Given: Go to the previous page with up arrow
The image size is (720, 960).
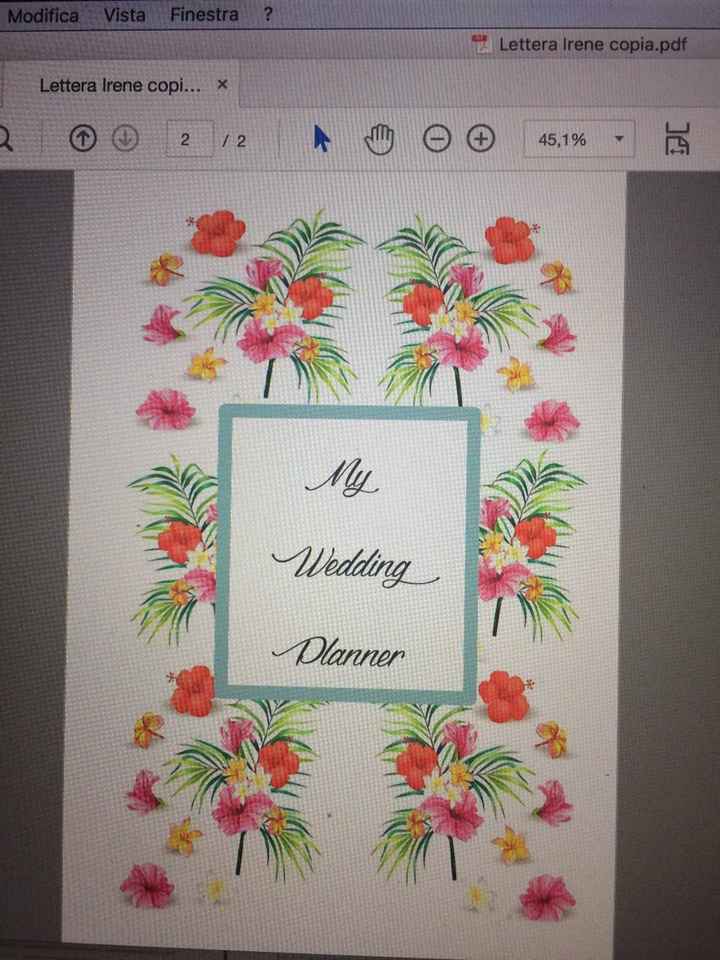Looking at the screenshot, I should (x=82, y=141).
